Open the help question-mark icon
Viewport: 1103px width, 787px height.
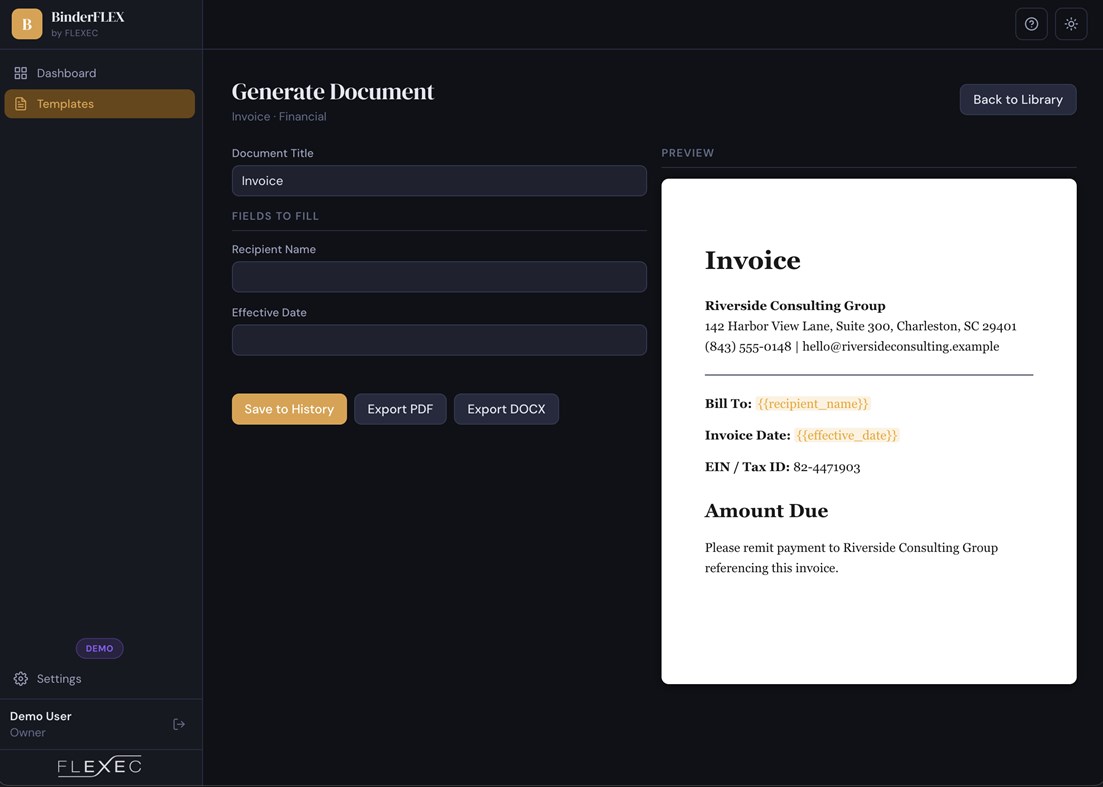pos(1031,24)
